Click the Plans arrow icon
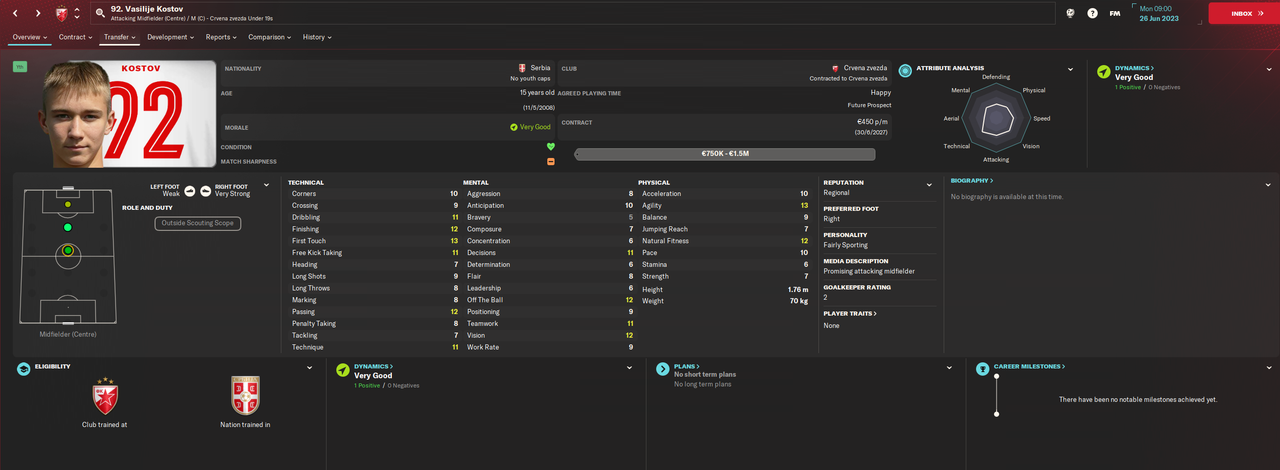 point(662,369)
